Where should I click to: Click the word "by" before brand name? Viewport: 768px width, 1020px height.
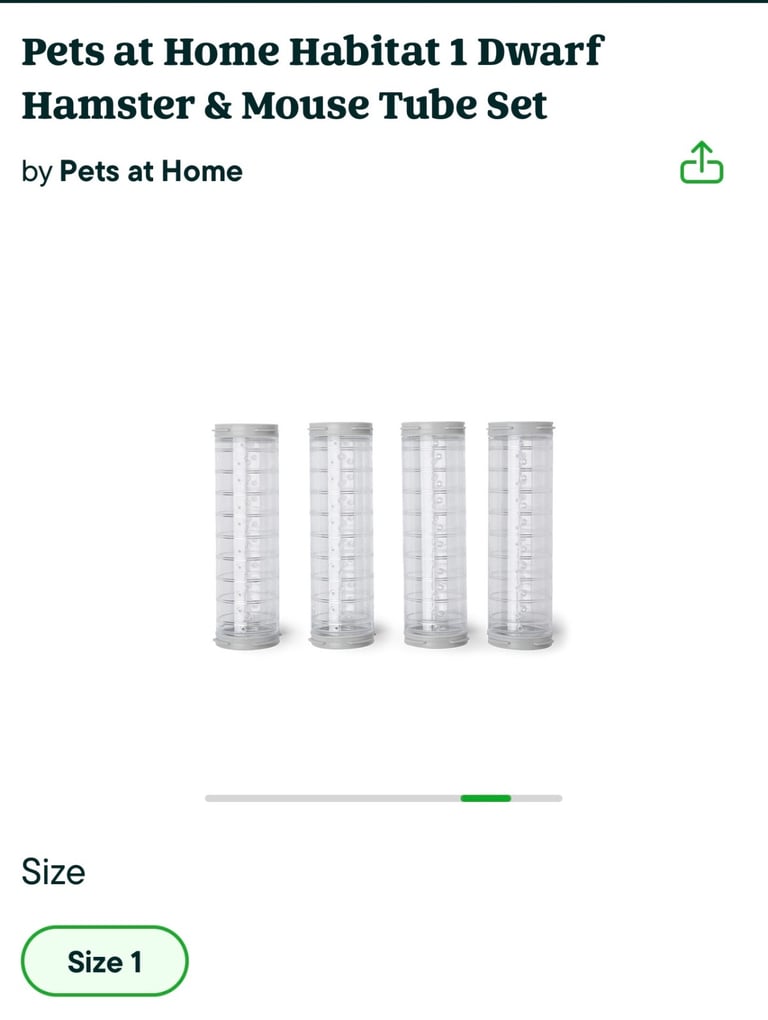[x=36, y=172]
